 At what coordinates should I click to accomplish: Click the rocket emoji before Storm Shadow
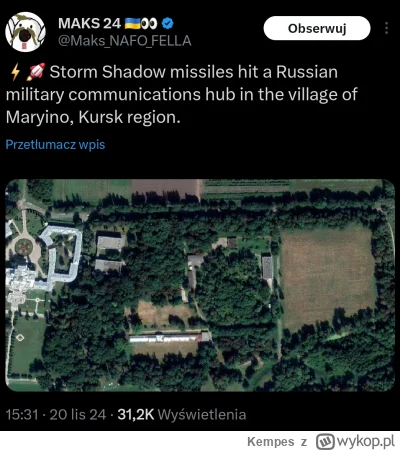pos(37,72)
